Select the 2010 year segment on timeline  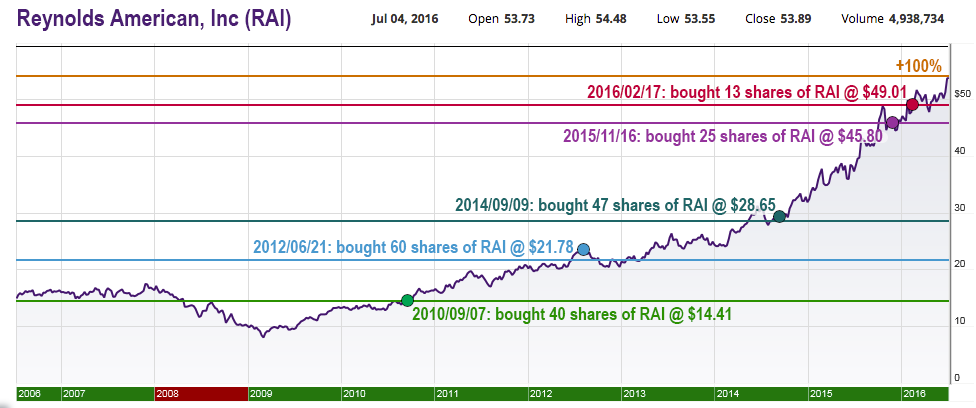tap(388, 394)
